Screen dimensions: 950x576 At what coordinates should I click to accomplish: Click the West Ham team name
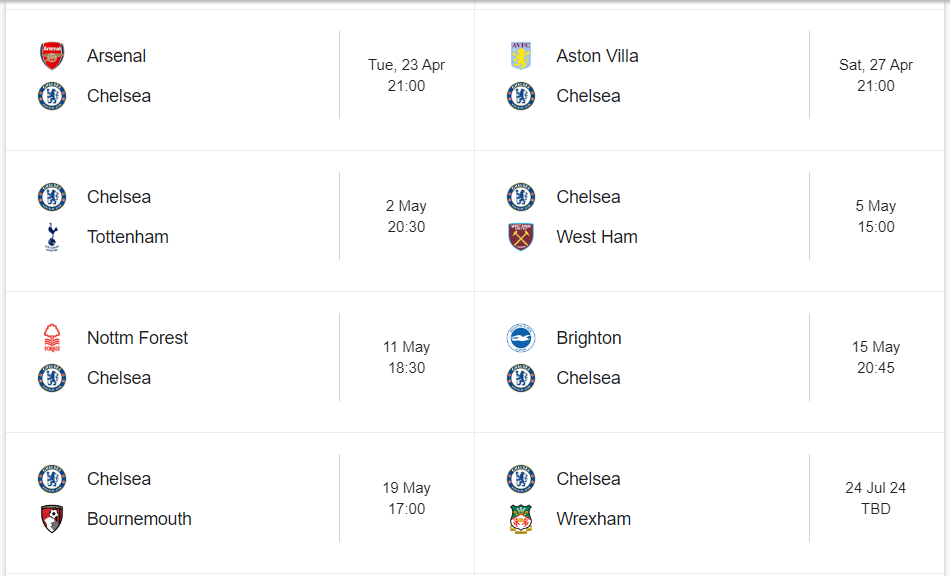click(x=597, y=237)
